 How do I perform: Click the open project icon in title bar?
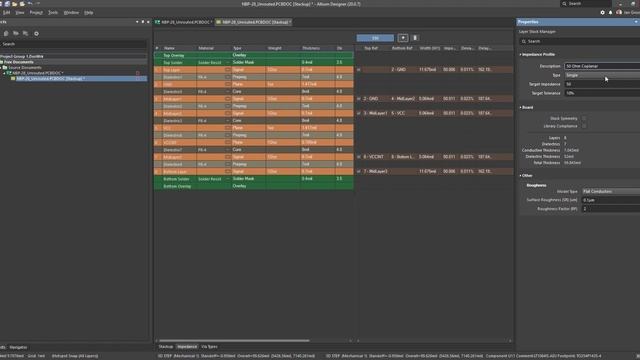click(x=22, y=4)
